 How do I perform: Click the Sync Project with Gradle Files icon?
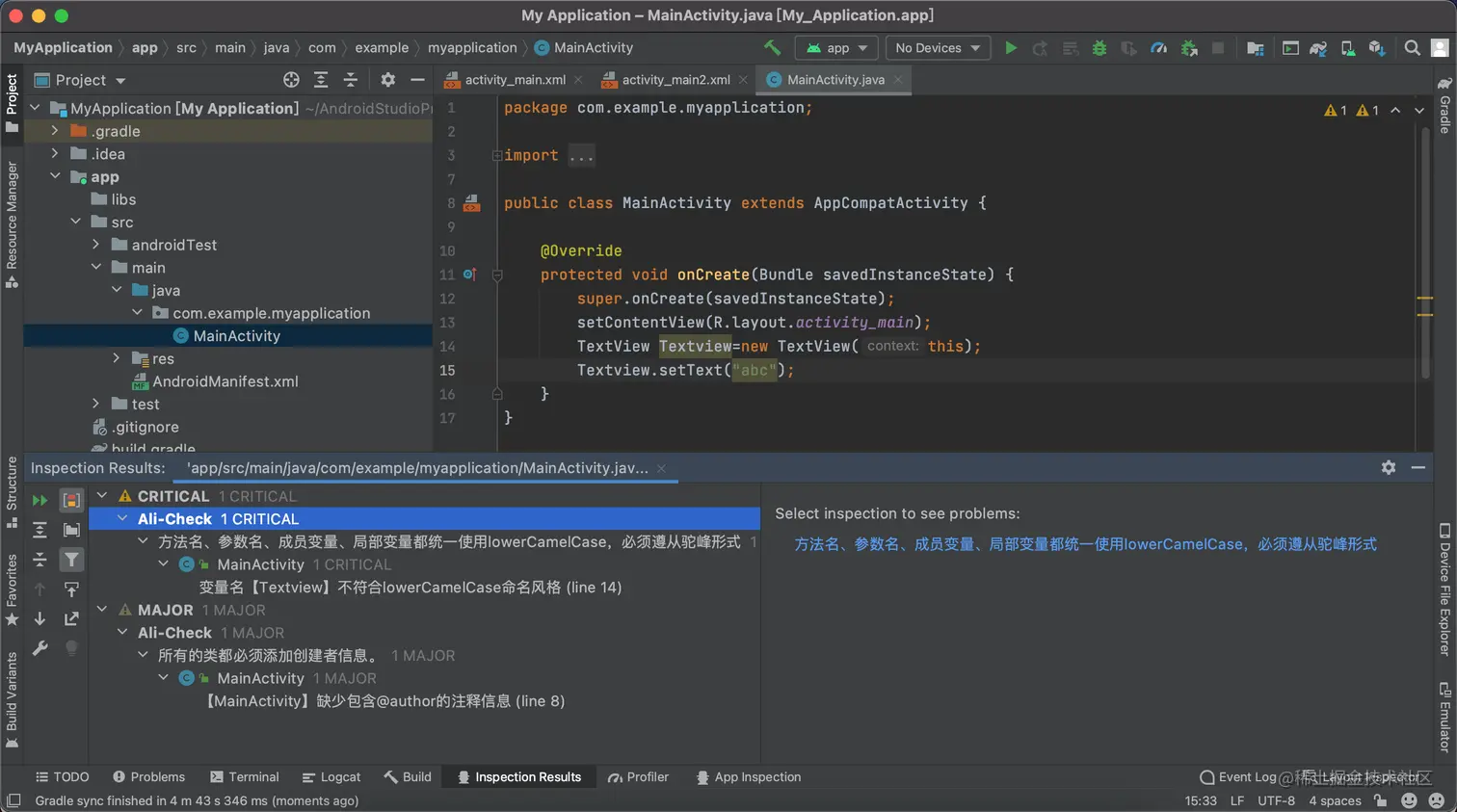coord(1318,47)
